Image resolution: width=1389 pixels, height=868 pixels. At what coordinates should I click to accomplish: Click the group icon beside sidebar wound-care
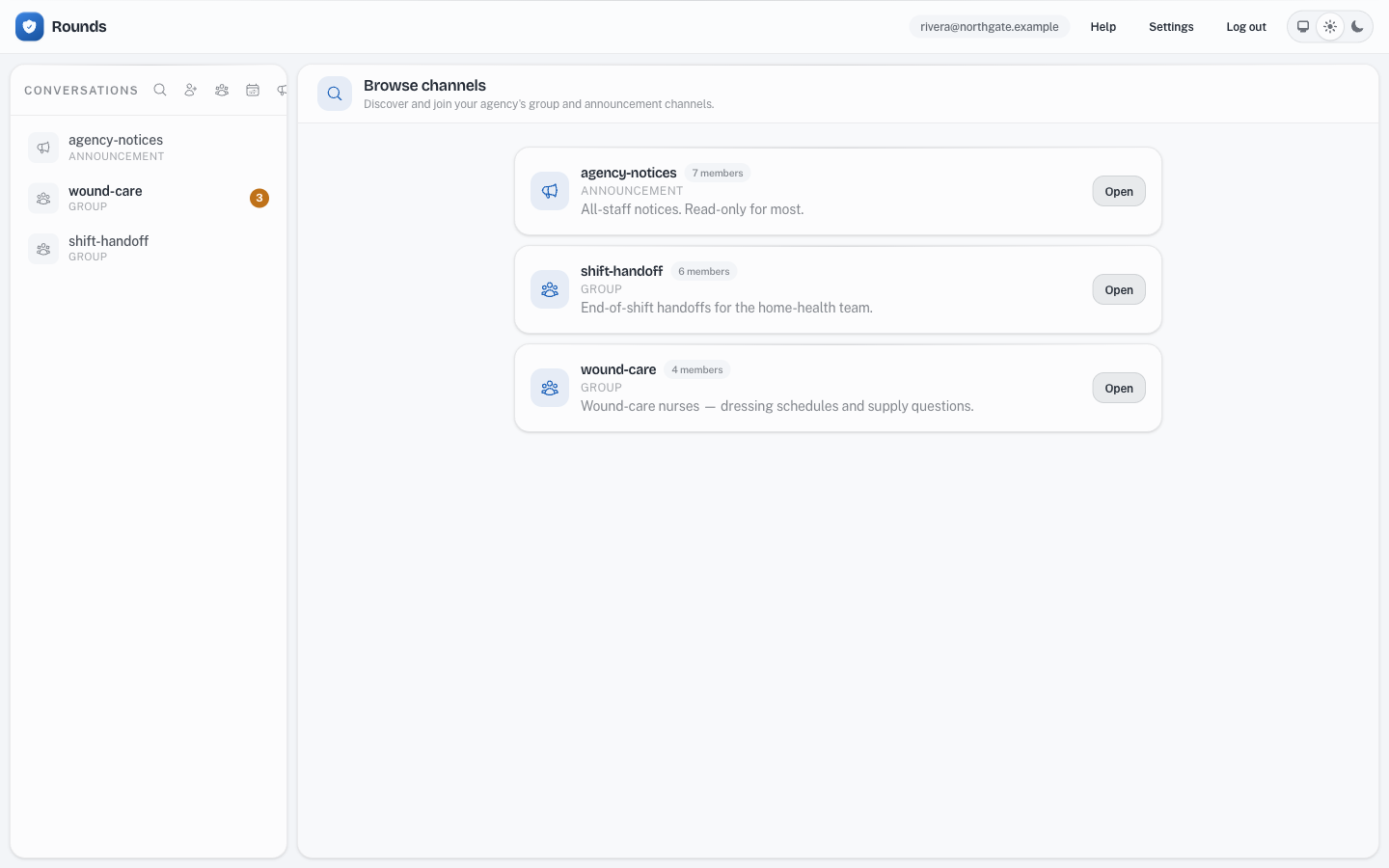point(43,199)
